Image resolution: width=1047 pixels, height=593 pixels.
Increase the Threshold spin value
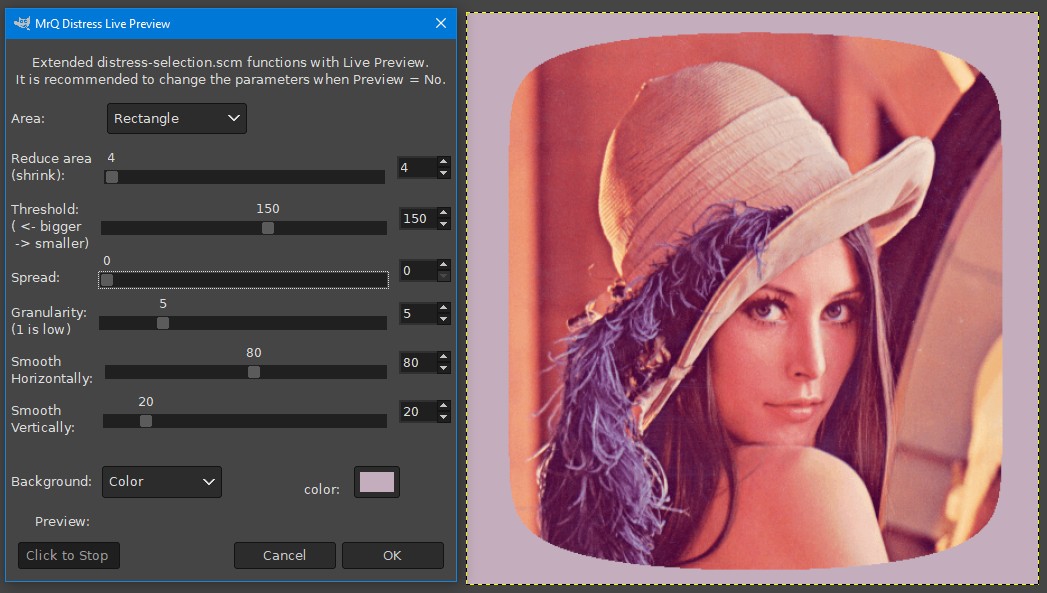[443, 212]
